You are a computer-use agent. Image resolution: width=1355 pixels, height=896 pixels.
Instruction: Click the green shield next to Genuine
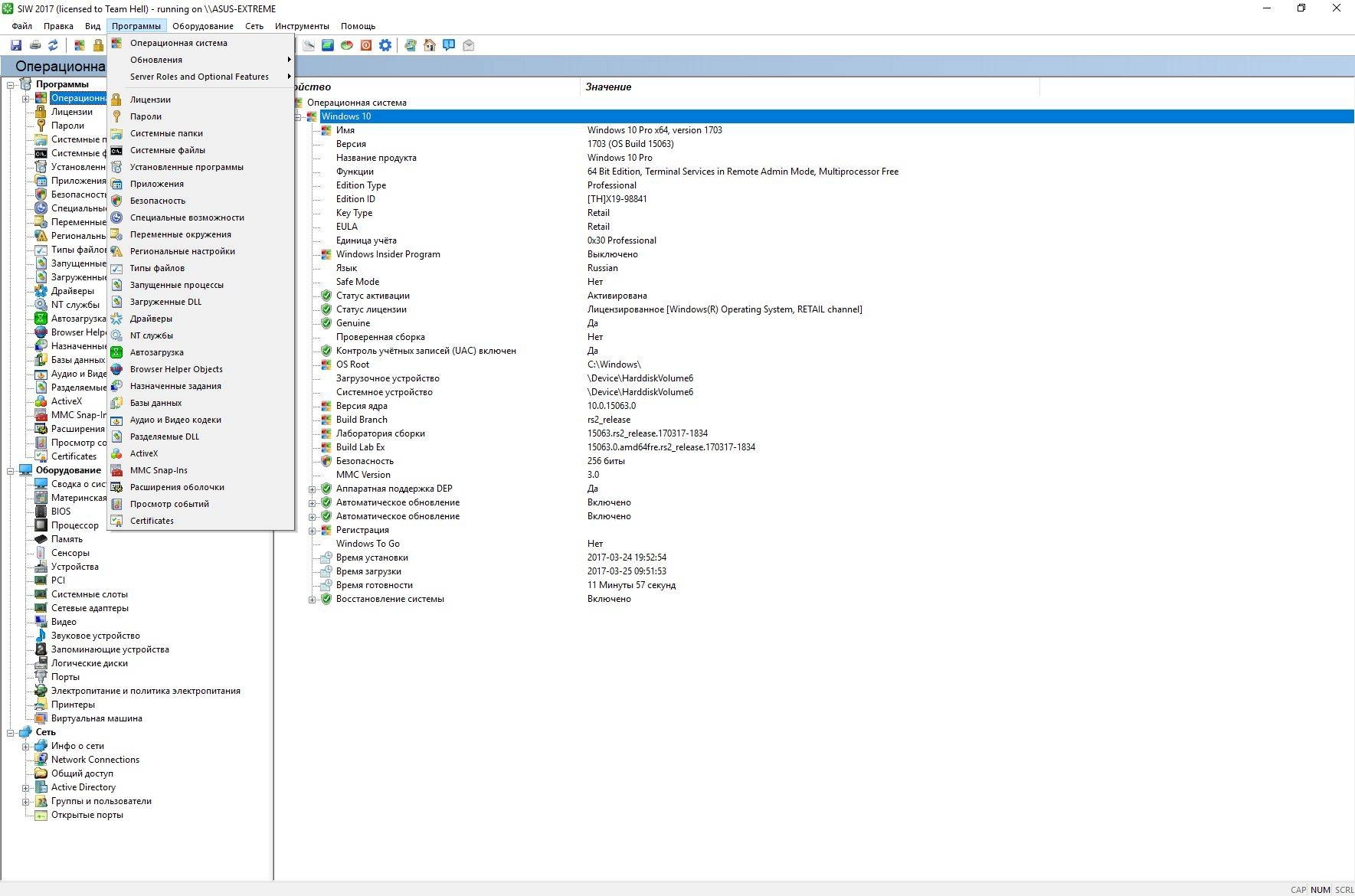coord(326,323)
